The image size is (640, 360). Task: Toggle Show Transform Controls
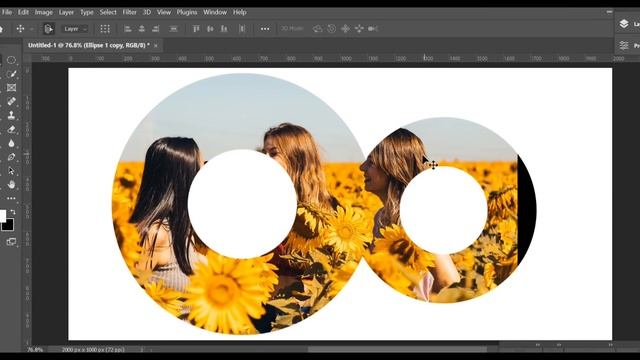pos(105,29)
